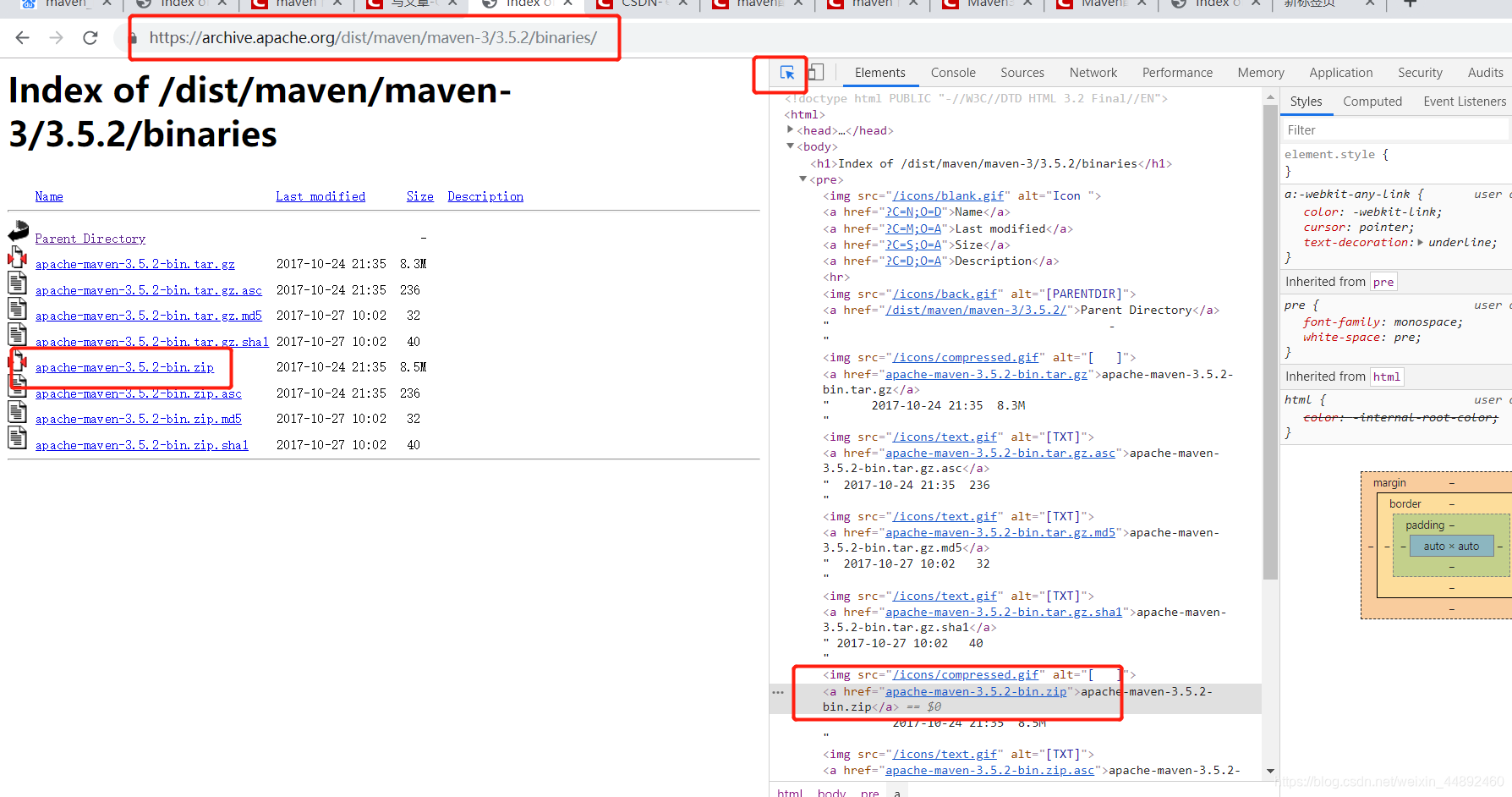Viewport: 1512px width, 797px height.
Task: Open apache-maven-3.5.2-bin.tar.gz.asc link
Action: [x=149, y=290]
